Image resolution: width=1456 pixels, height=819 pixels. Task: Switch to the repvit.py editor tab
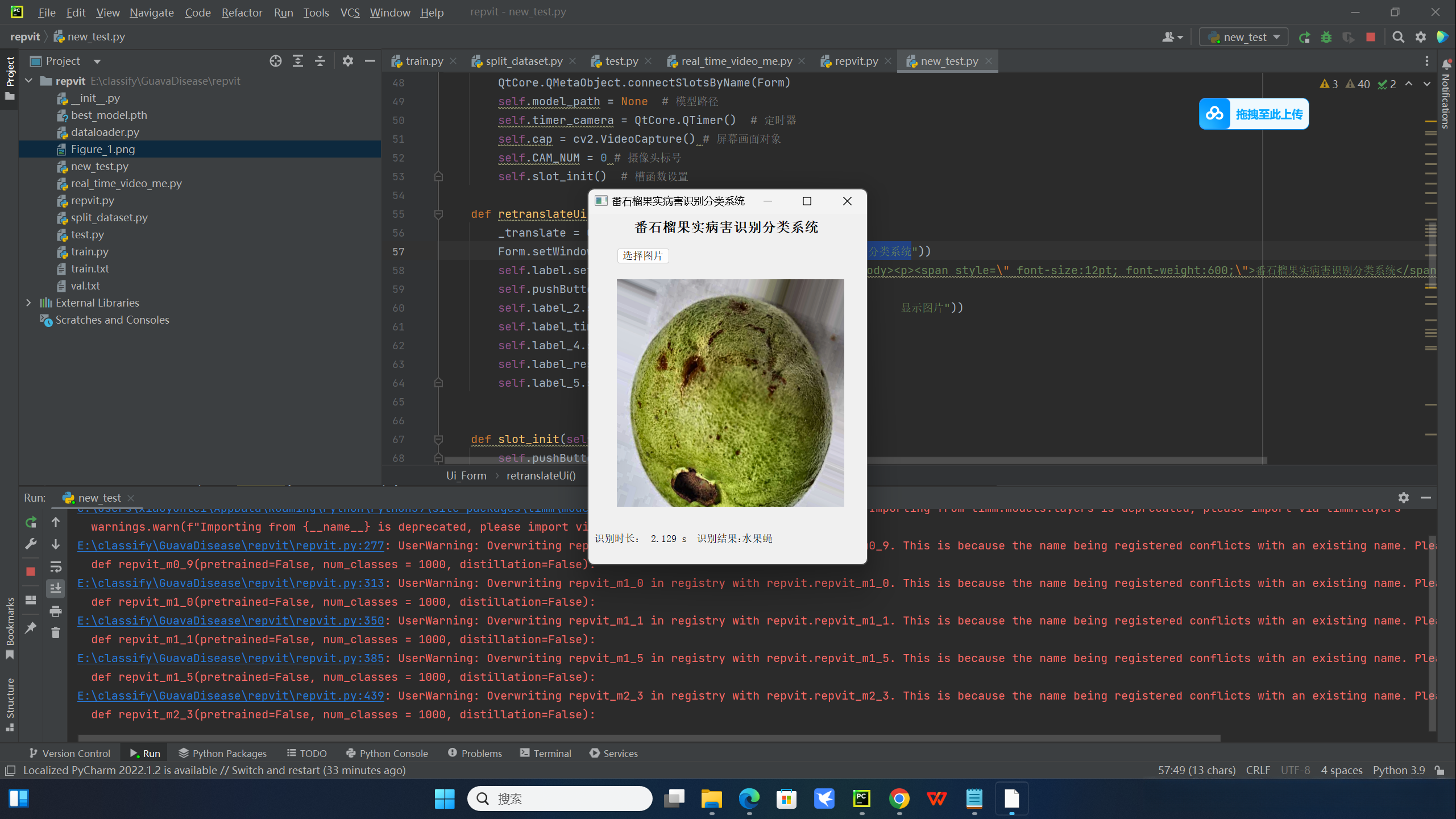click(856, 61)
